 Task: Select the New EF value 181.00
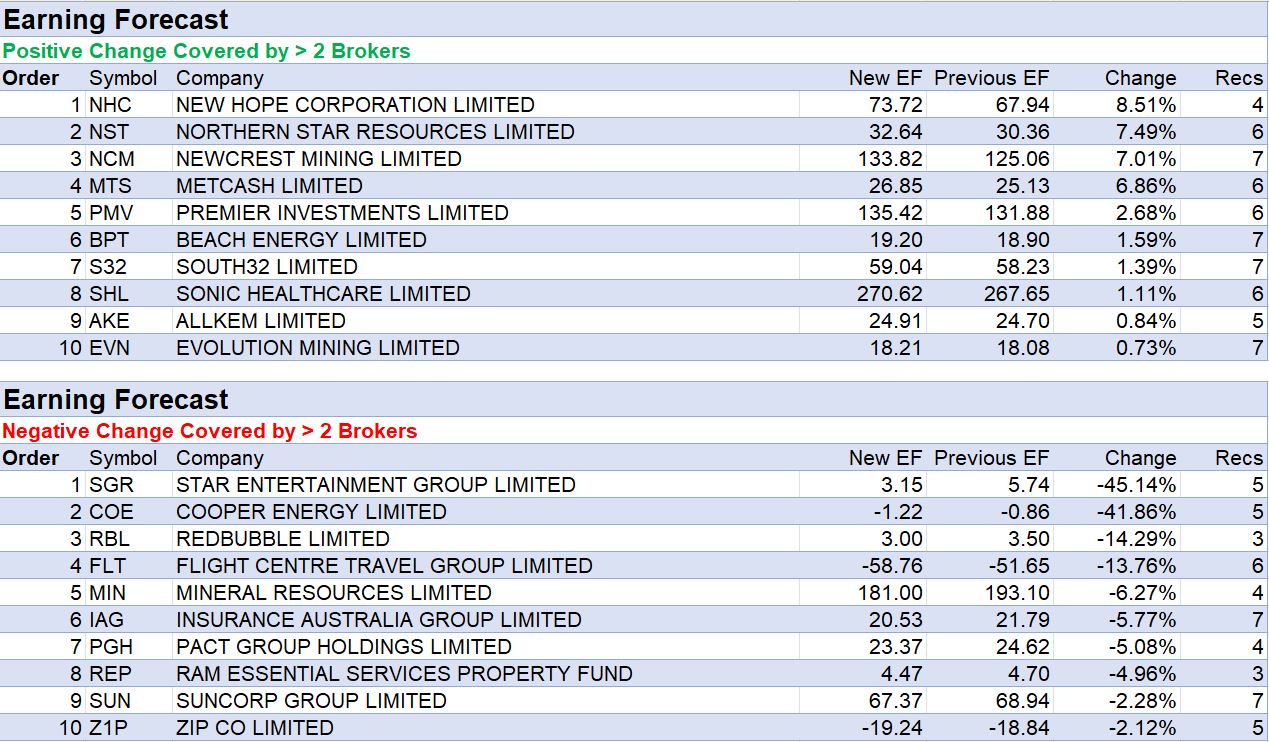coord(889,593)
